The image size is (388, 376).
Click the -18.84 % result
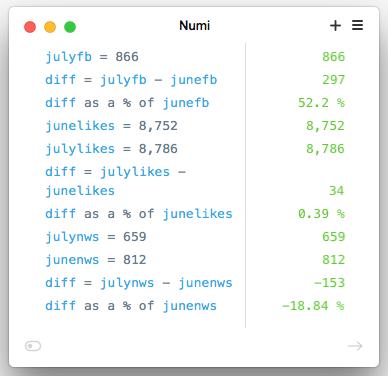(313, 306)
